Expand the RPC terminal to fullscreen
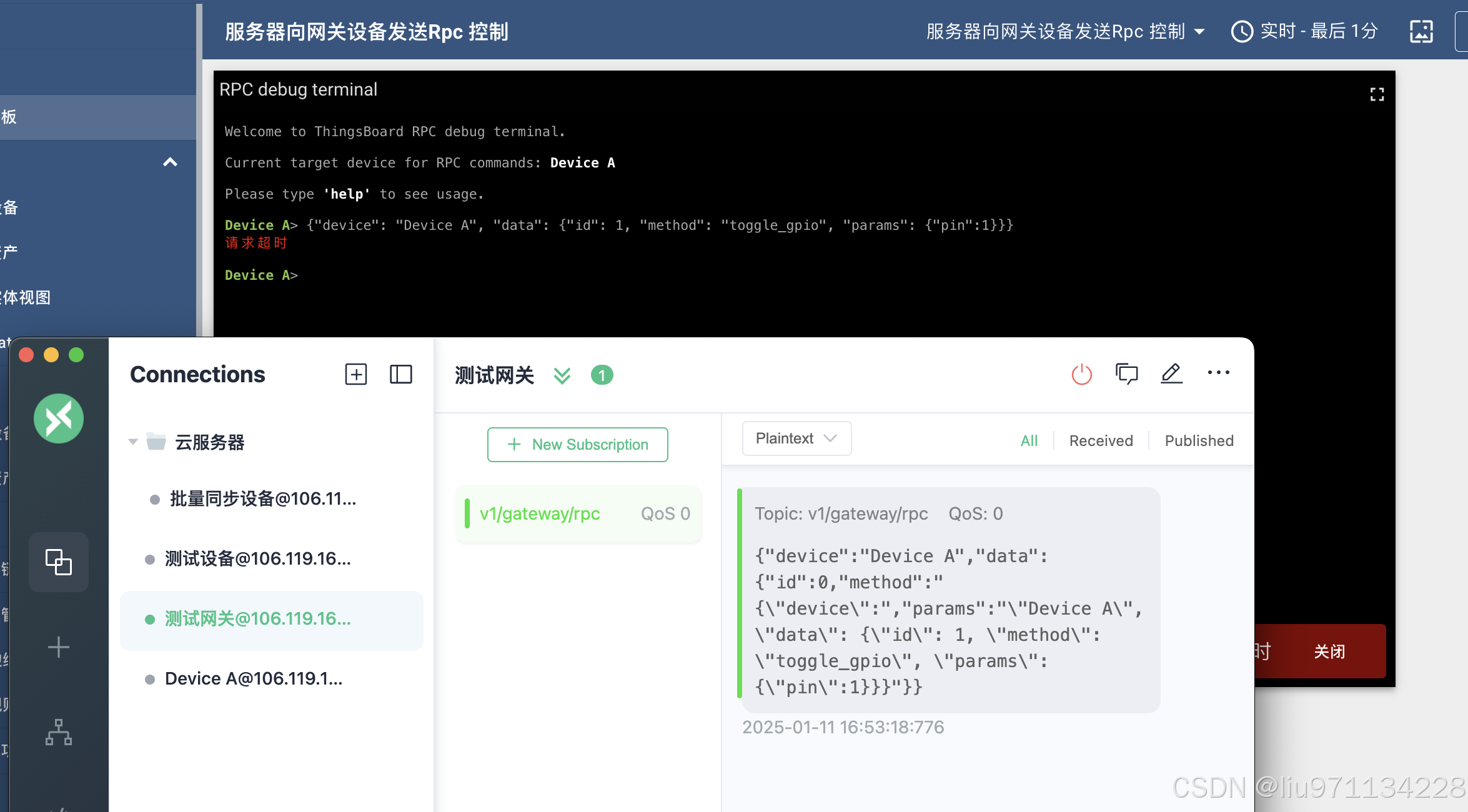This screenshot has height=812, width=1468. 1377,94
